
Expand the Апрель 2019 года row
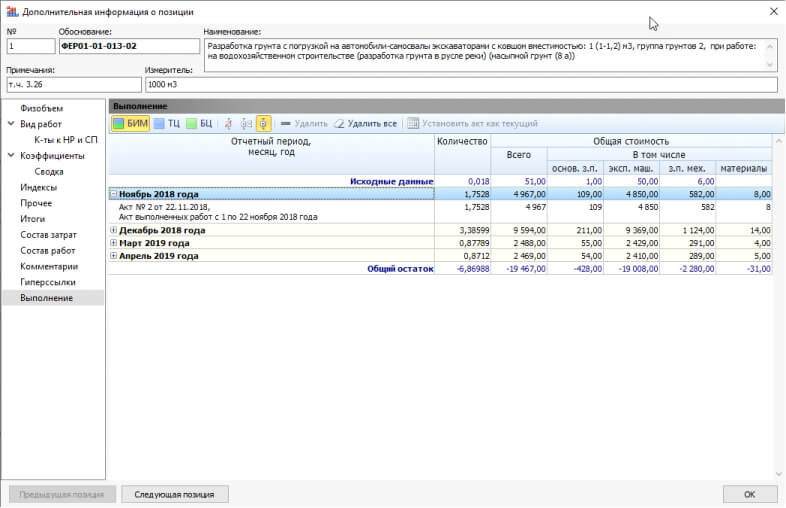coord(114,256)
